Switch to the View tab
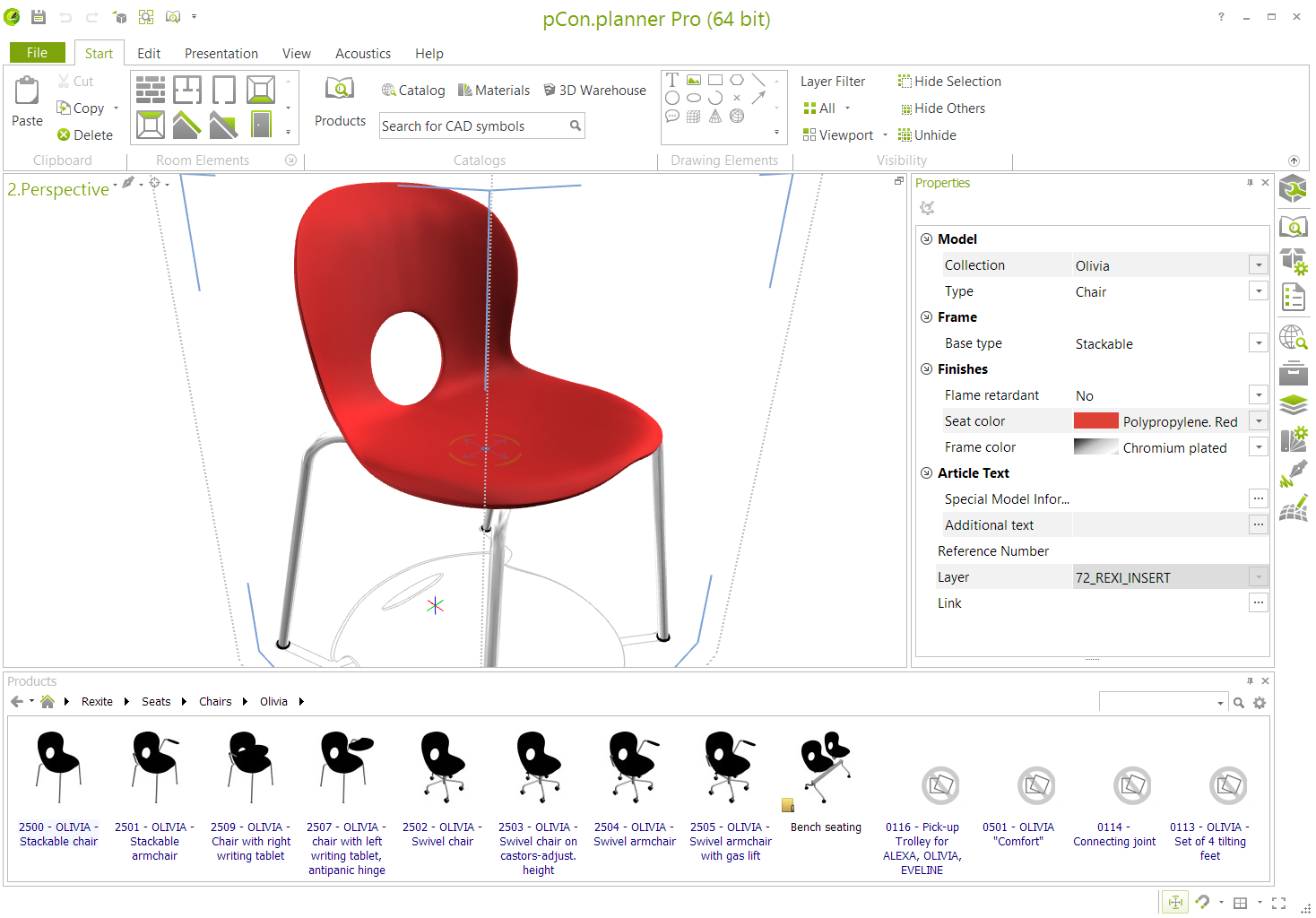Image resolution: width=1316 pixels, height=918 pixels. click(x=297, y=54)
